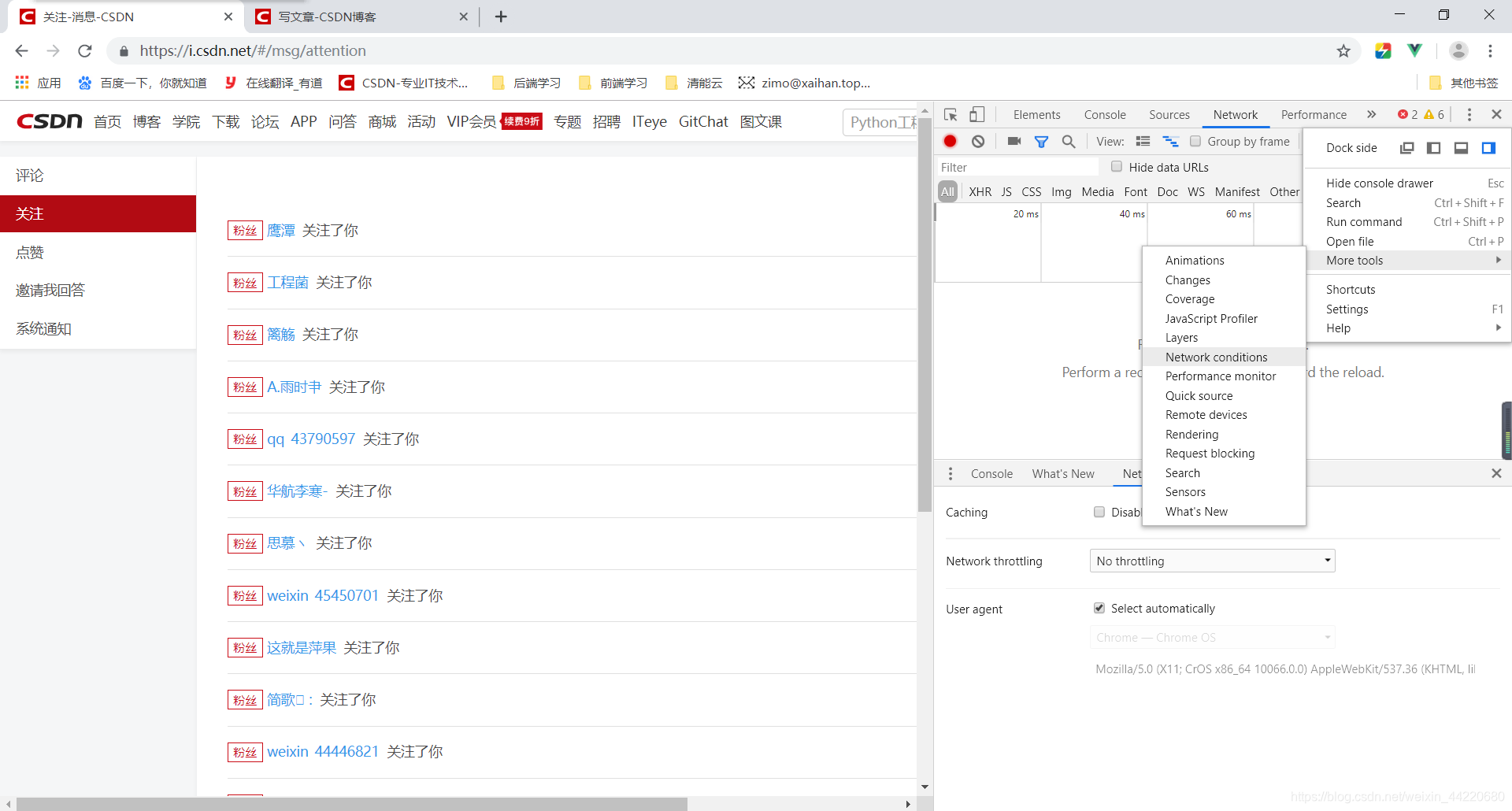1512x811 pixels.
Task: Filter requests by XHR type
Action: pyautogui.click(x=980, y=192)
